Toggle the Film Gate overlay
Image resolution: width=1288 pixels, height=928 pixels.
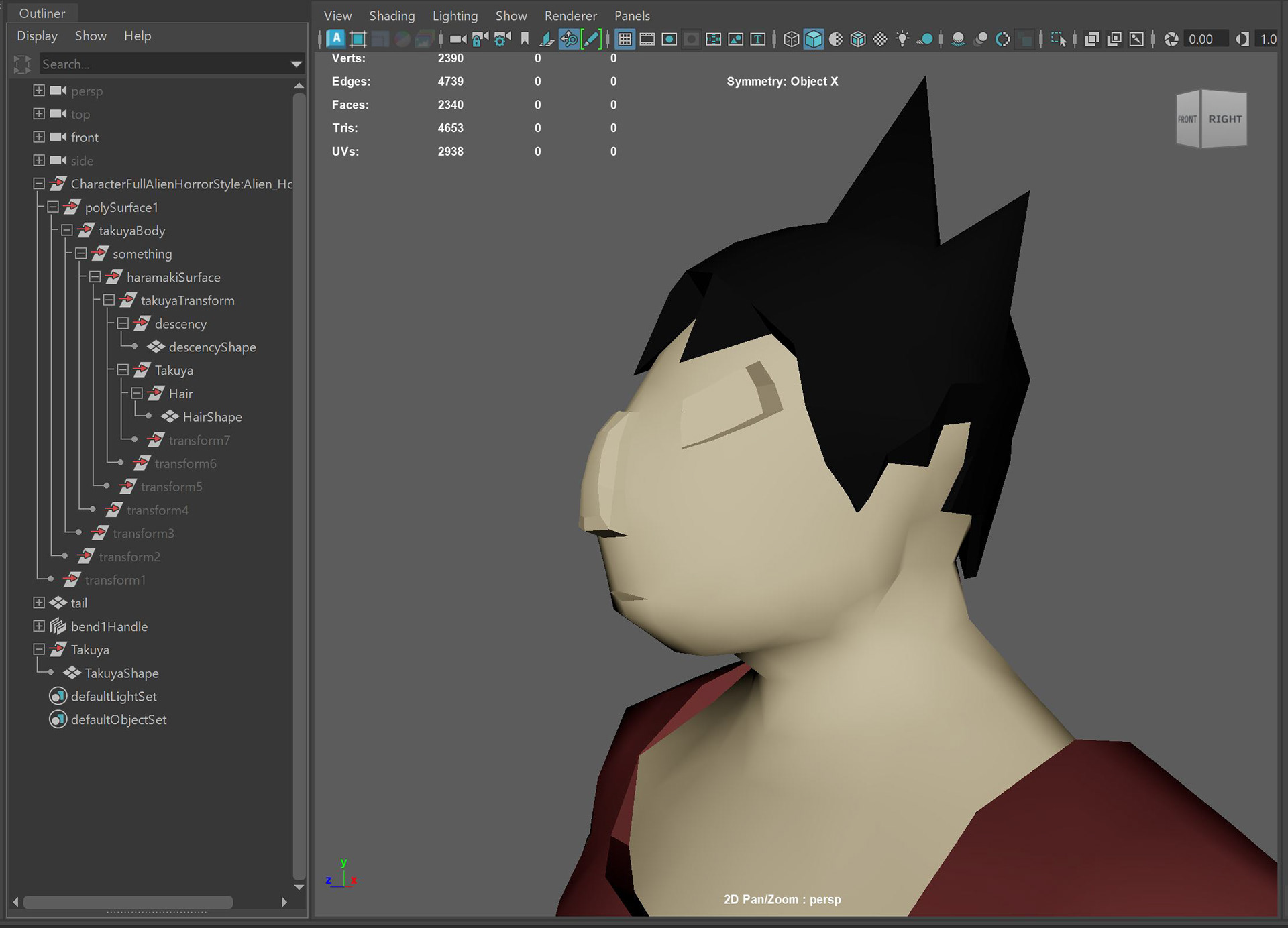pos(647,39)
